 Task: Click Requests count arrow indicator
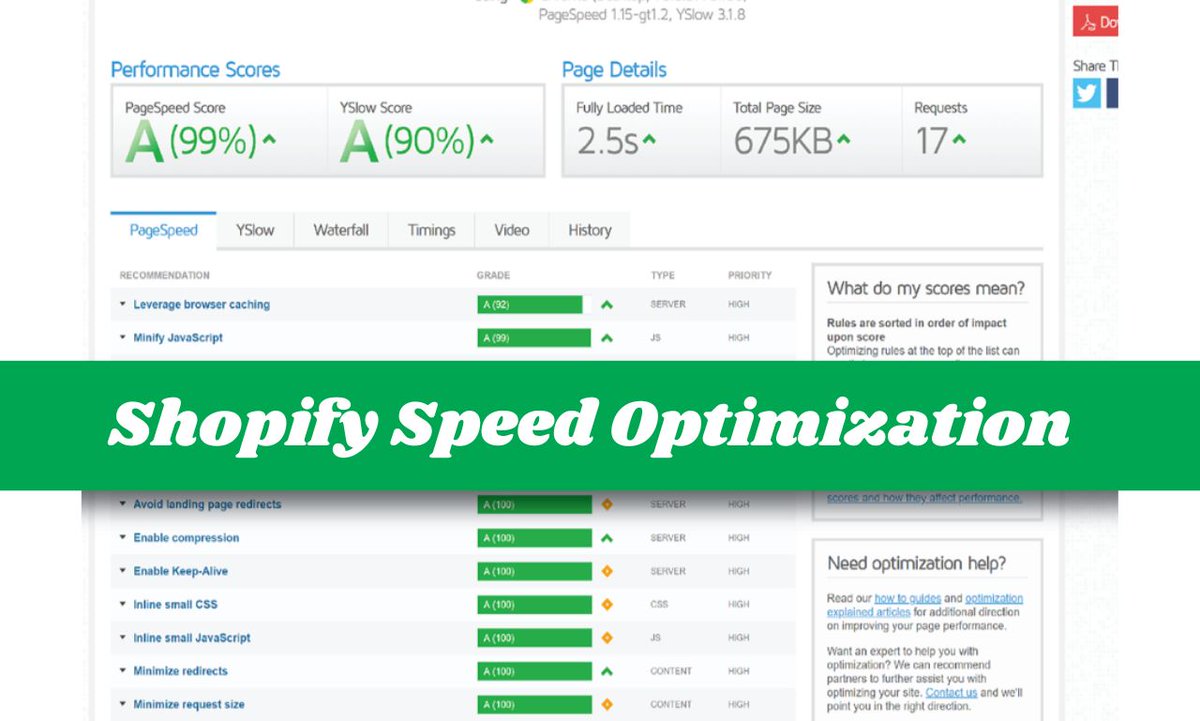(x=959, y=140)
